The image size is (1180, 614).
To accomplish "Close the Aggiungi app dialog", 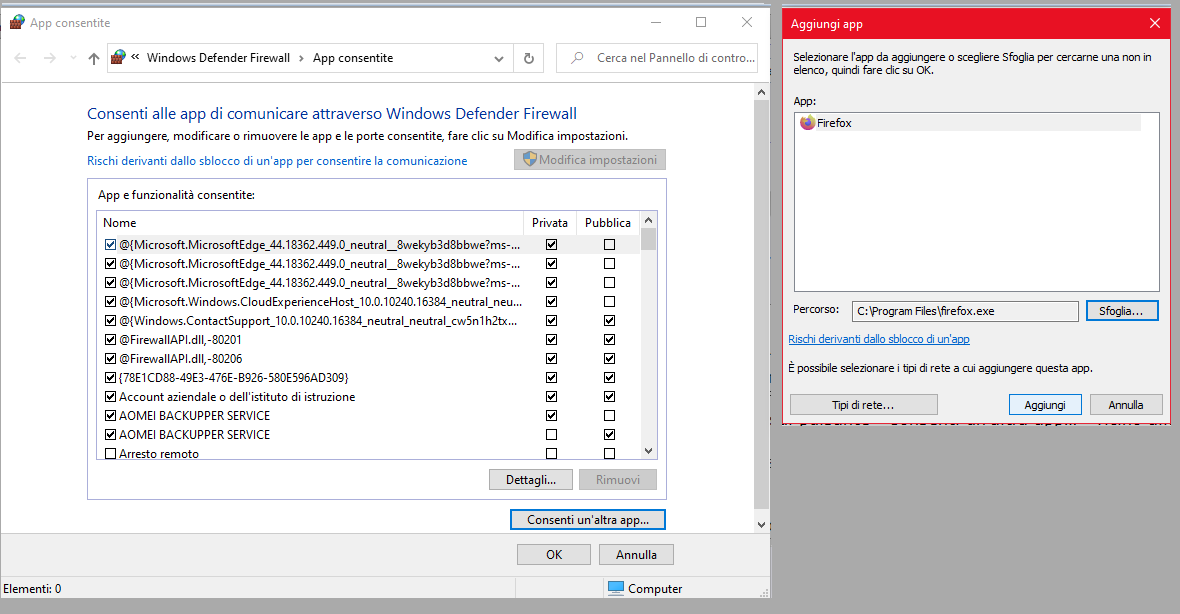I will point(1154,23).
